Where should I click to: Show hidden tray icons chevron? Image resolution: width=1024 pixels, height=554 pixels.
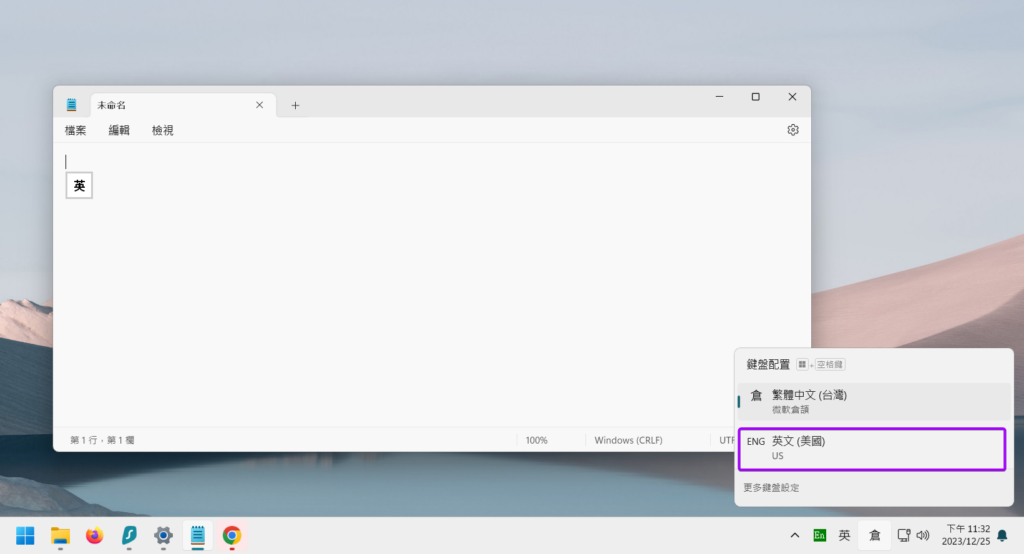(x=795, y=536)
